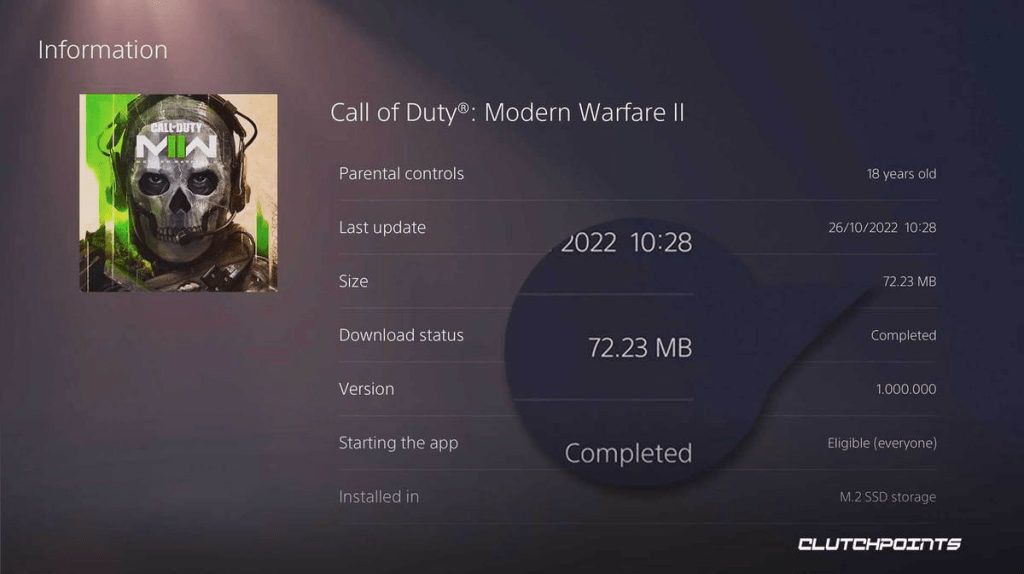The image size is (1024, 574).
Task: Select the Parental controls row label
Action: pos(401,174)
